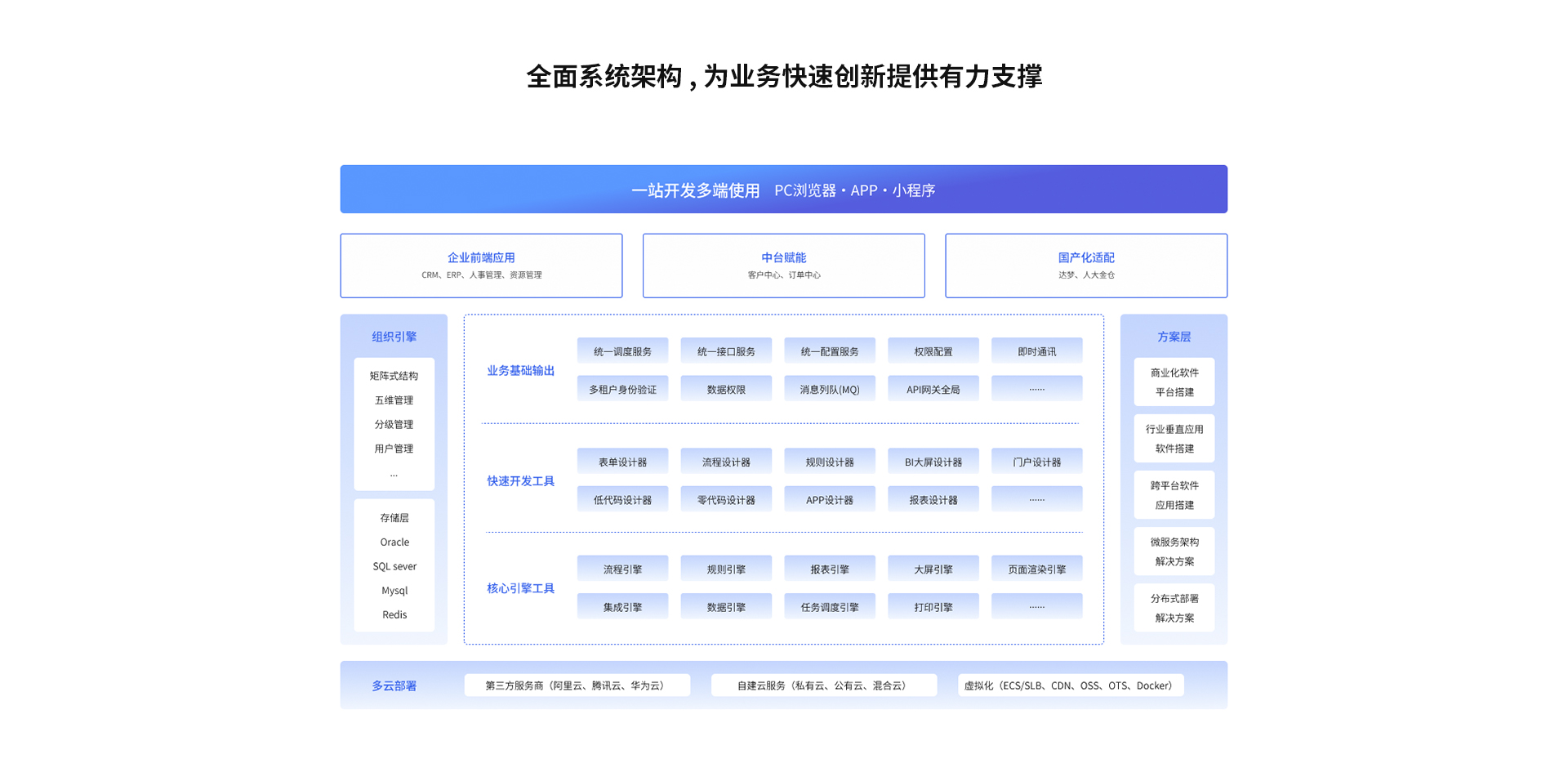Click 规则引擎 box

pyautogui.click(x=726, y=569)
